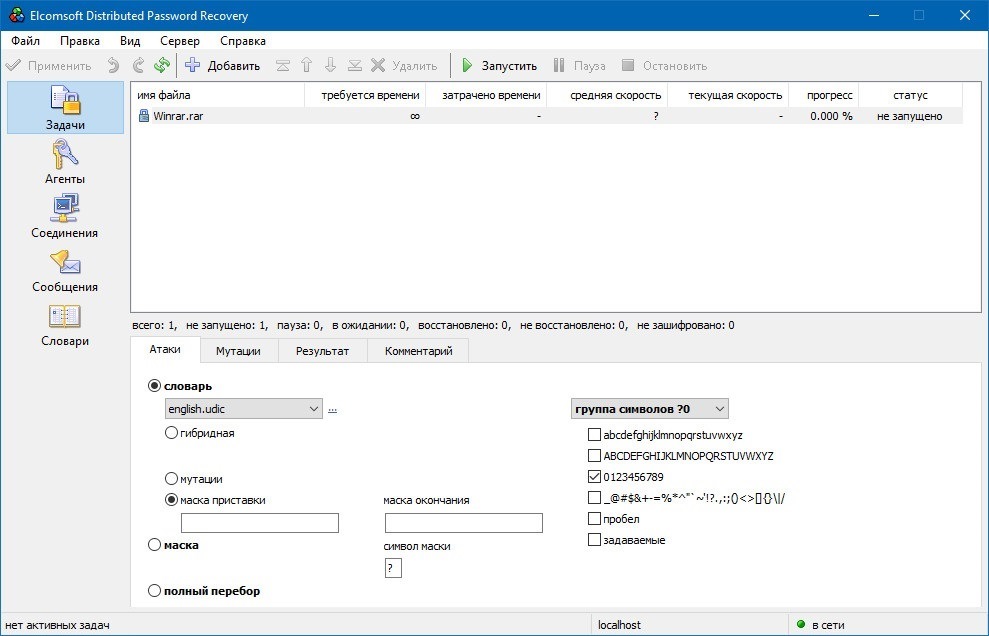Viewport: 989px width, 636px height.
Task: Click the маска окончания input field
Action: (463, 523)
